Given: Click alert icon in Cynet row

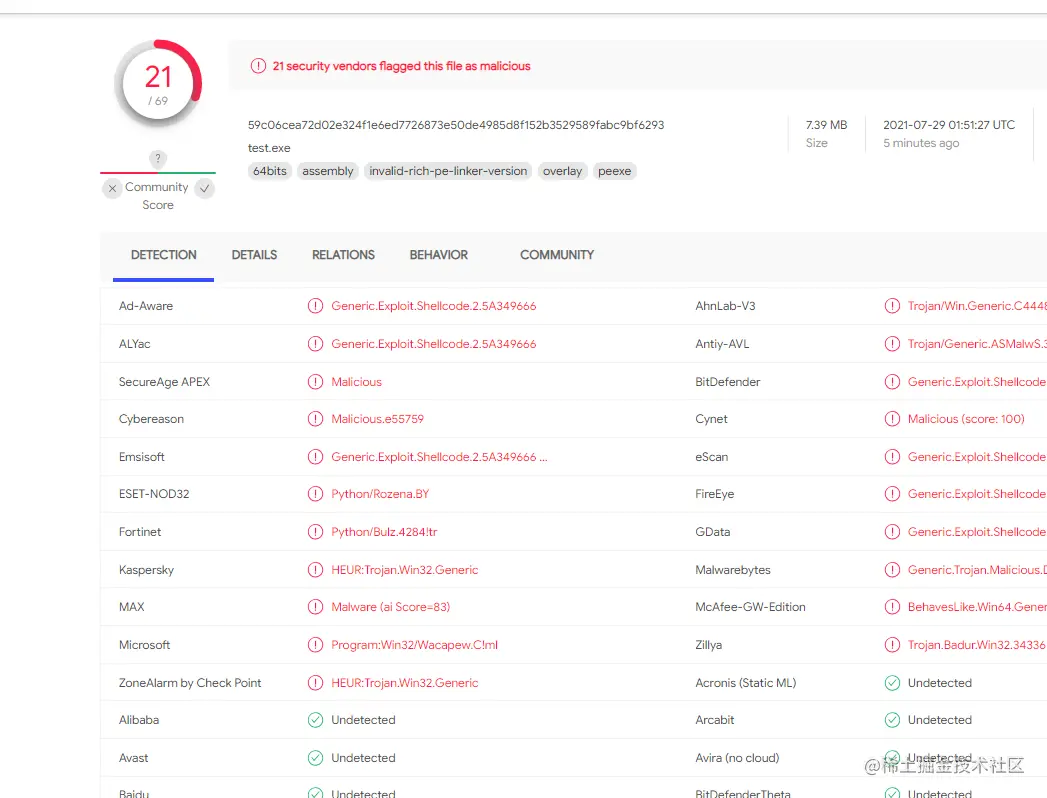Looking at the screenshot, I should pyautogui.click(x=892, y=419).
